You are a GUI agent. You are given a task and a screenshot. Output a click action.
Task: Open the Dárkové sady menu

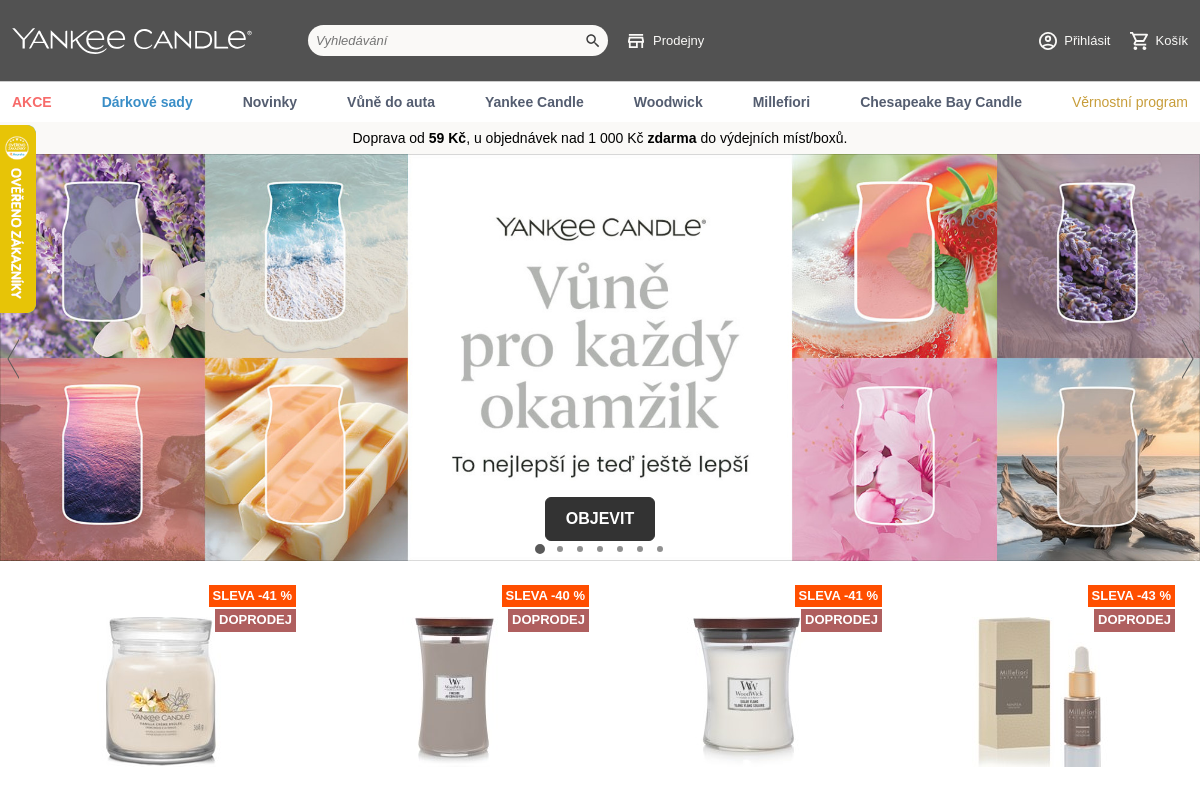(147, 102)
